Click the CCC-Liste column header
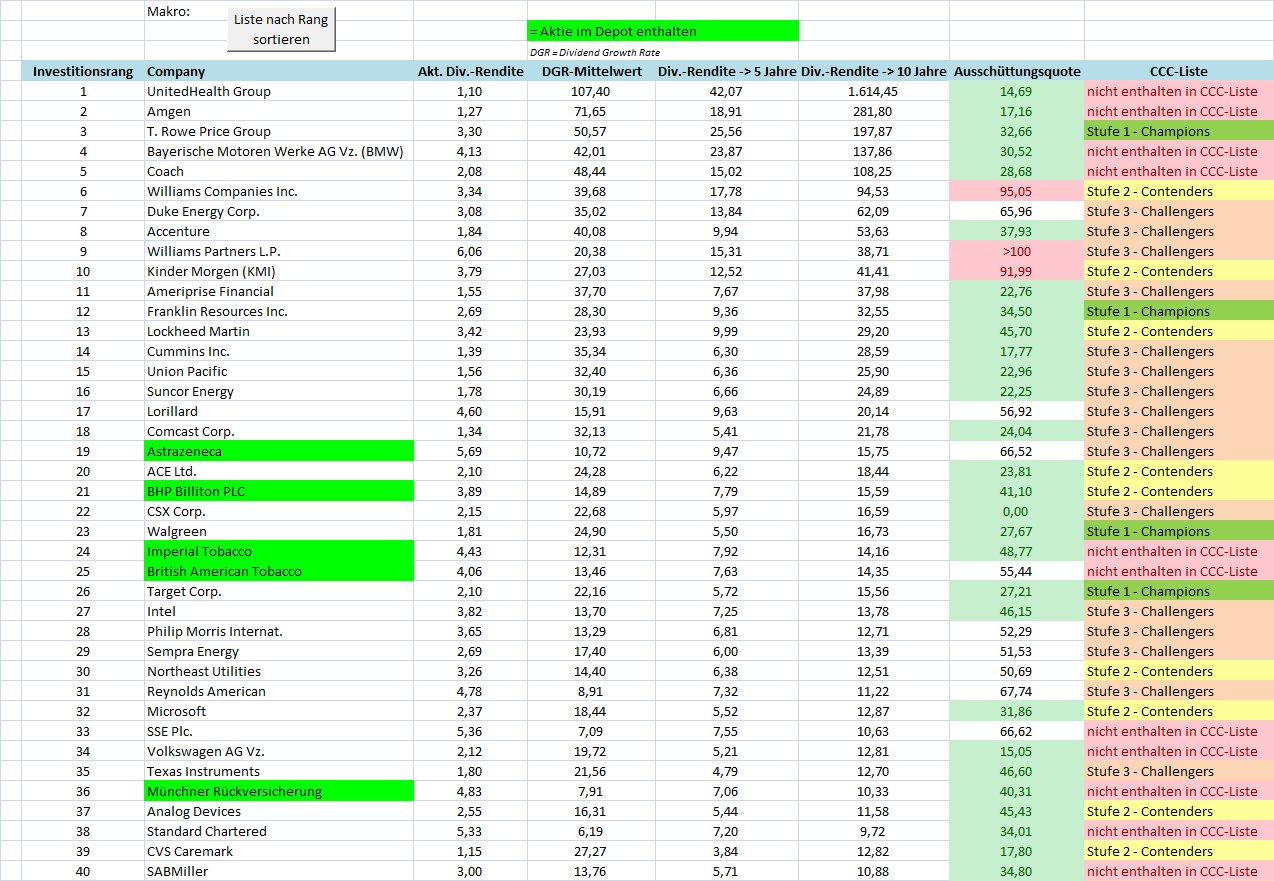Viewport: 1274px width, 881px height. 1179,71
